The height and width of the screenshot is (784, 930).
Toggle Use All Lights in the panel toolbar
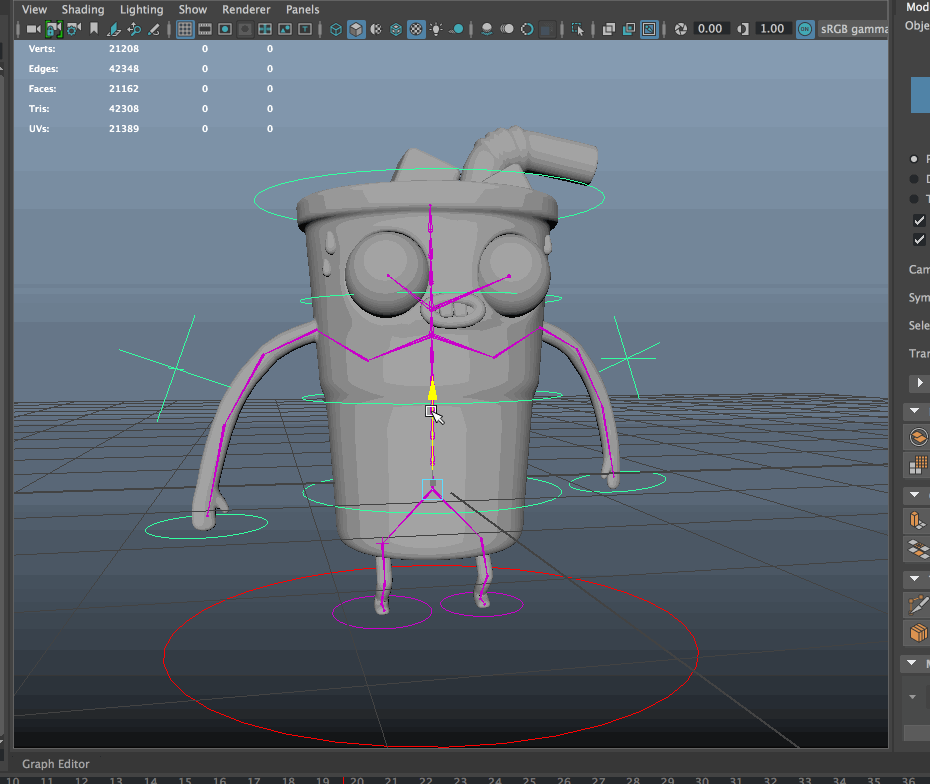tap(435, 28)
